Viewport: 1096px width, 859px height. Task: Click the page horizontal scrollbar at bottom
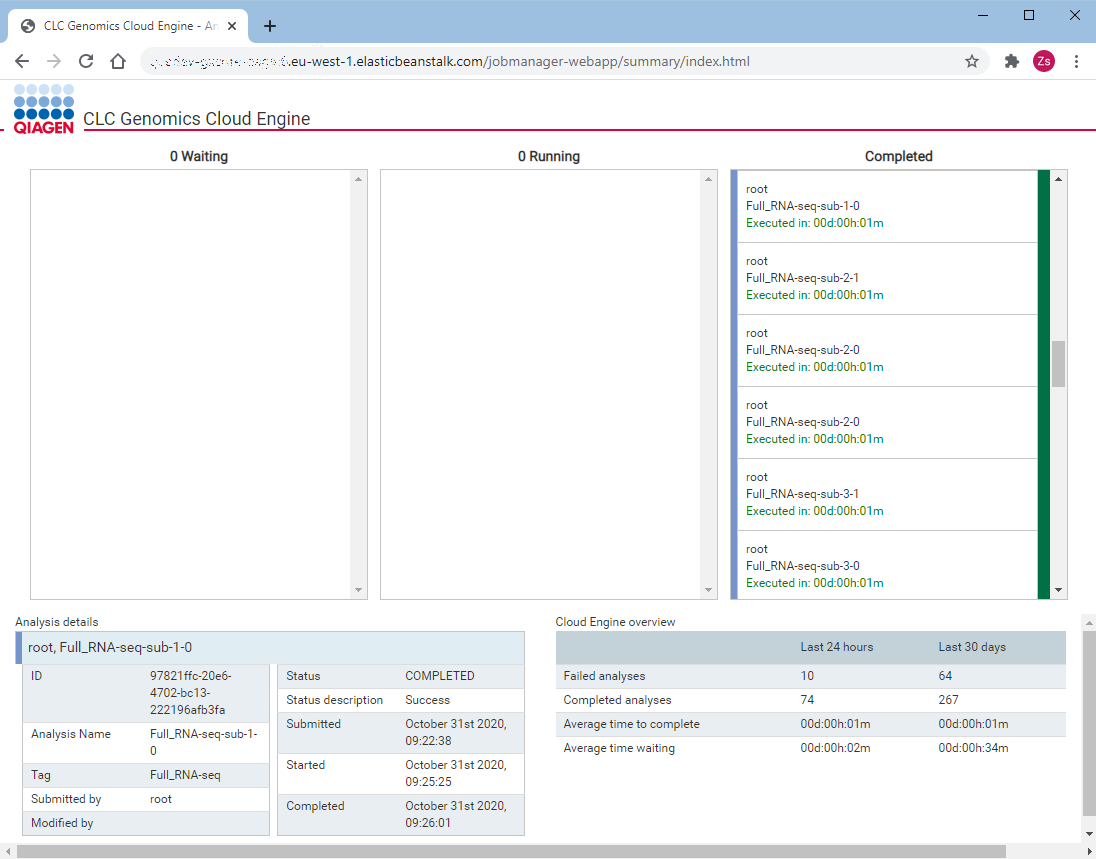[510, 851]
